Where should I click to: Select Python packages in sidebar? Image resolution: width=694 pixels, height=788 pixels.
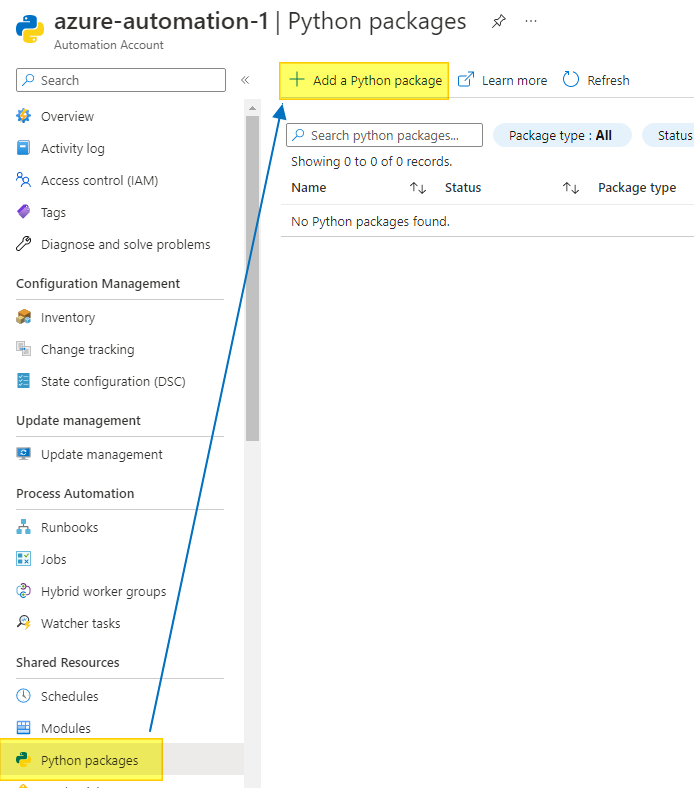click(x=89, y=760)
